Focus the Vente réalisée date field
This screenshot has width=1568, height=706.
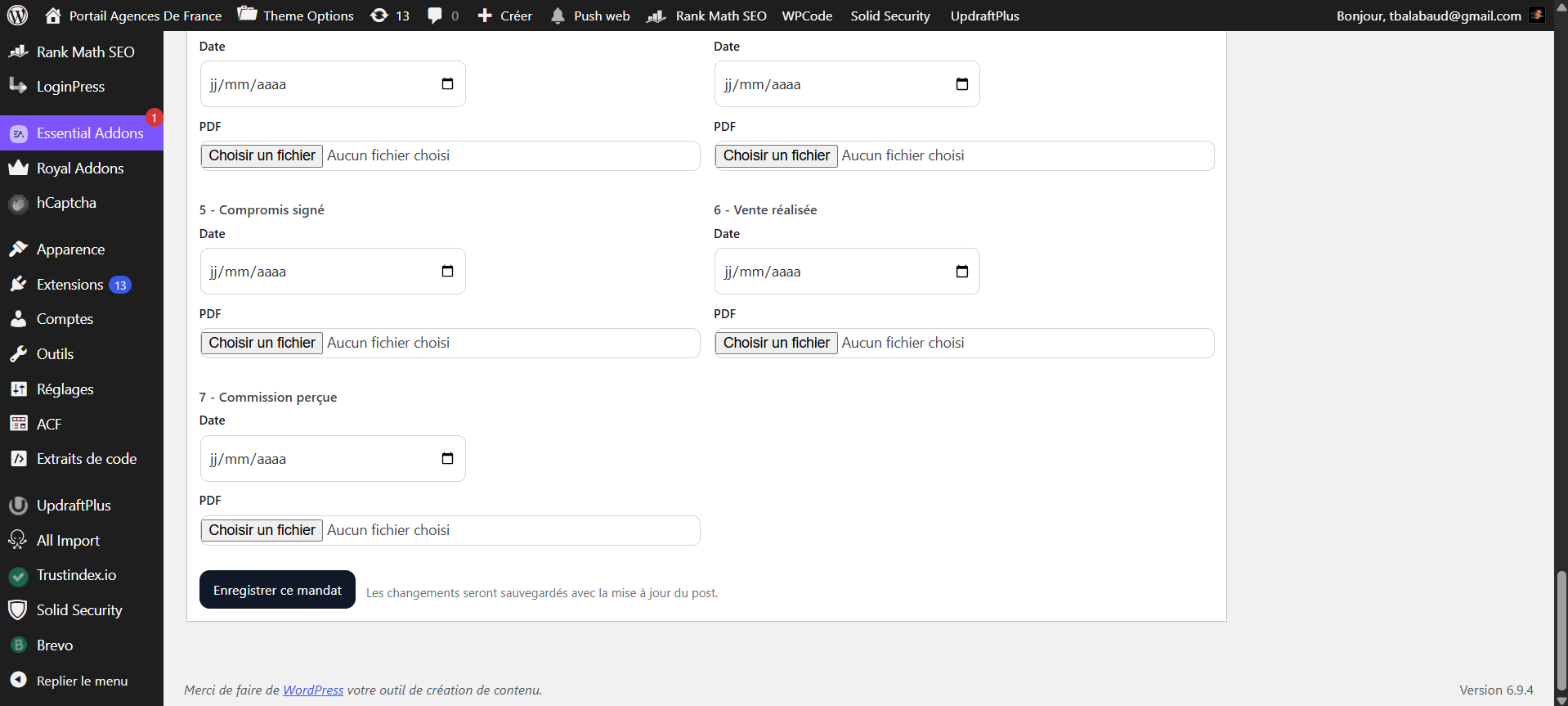point(847,271)
